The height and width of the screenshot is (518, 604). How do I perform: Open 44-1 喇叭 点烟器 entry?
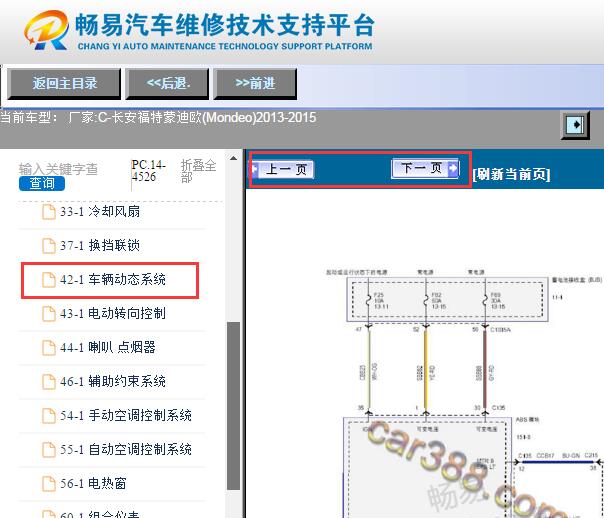(107, 347)
